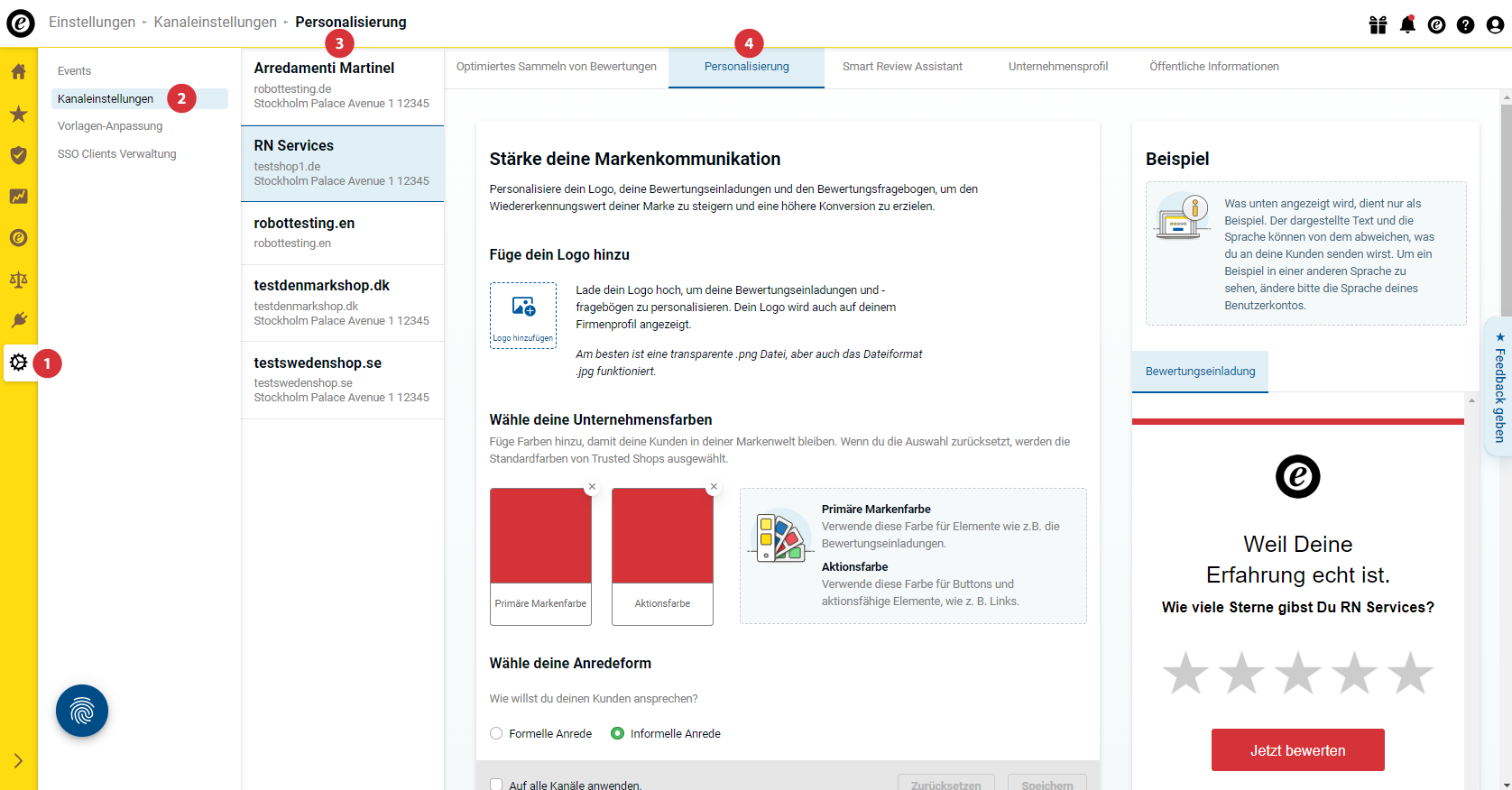Open the user account profile menu

coord(1495,24)
